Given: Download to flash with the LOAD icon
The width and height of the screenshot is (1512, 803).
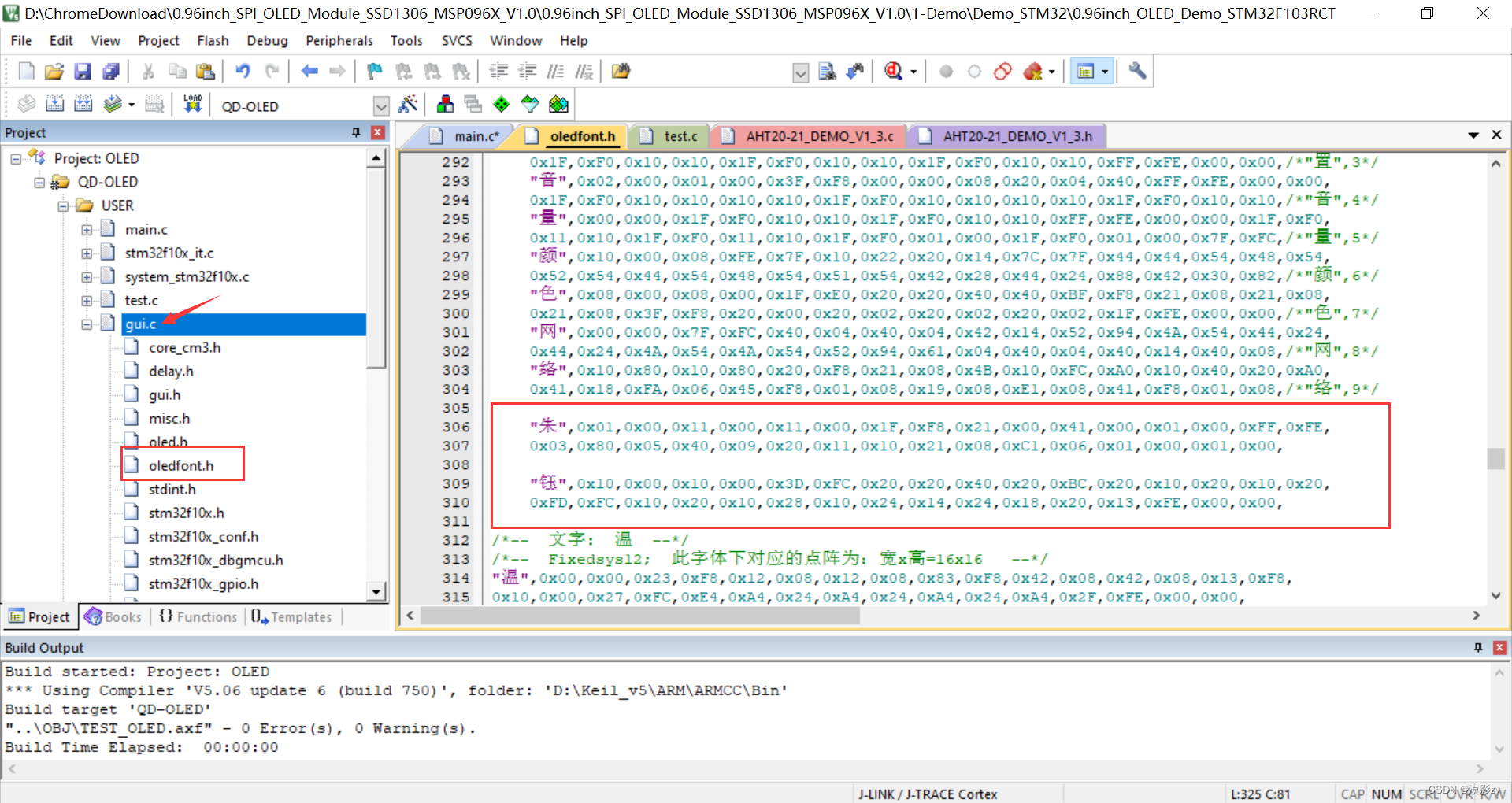Looking at the screenshot, I should coord(193,104).
